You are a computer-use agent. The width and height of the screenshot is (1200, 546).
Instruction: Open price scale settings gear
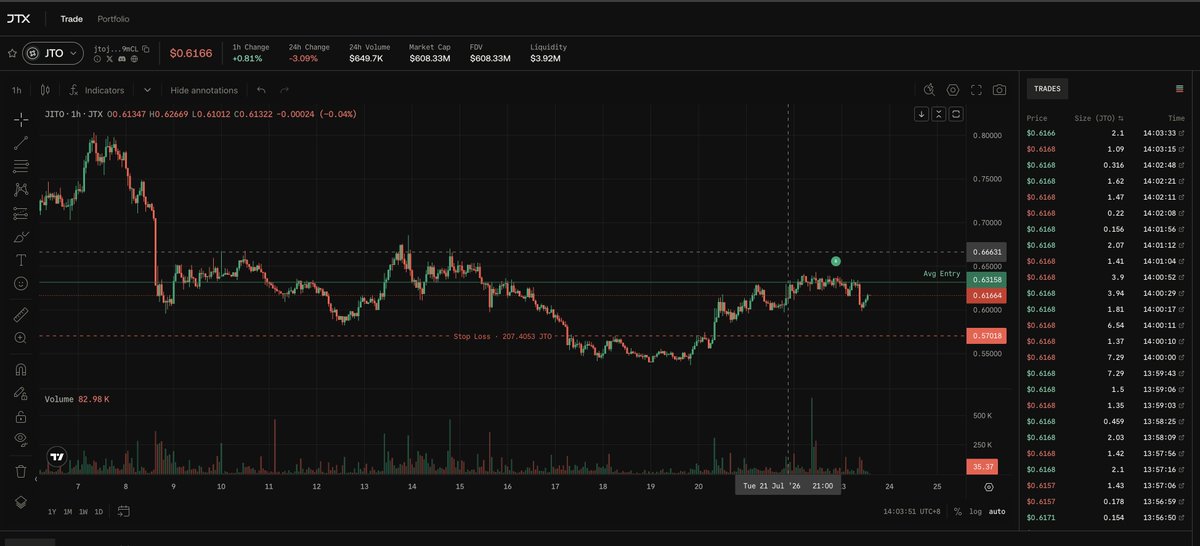pos(988,487)
